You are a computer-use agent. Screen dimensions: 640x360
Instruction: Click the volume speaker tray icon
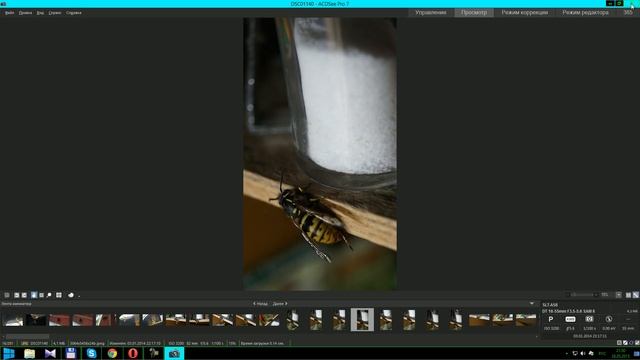(x=583, y=353)
